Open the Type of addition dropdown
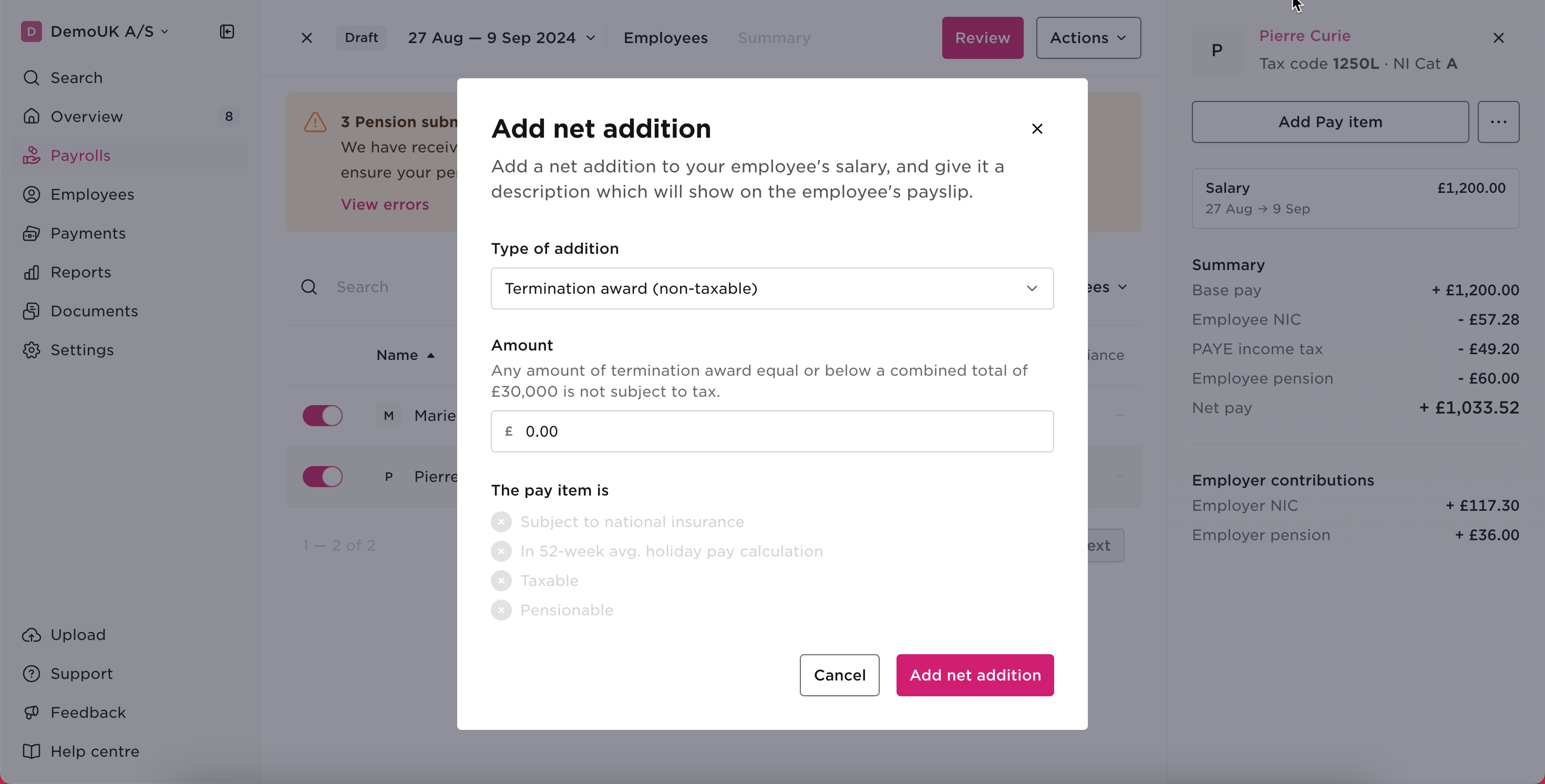This screenshot has height=784, width=1545. (772, 288)
